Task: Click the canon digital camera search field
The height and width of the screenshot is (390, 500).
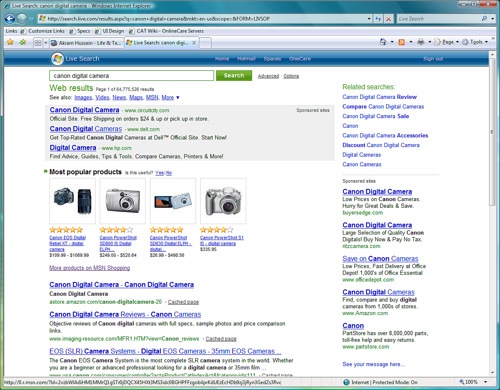Action: click(131, 76)
